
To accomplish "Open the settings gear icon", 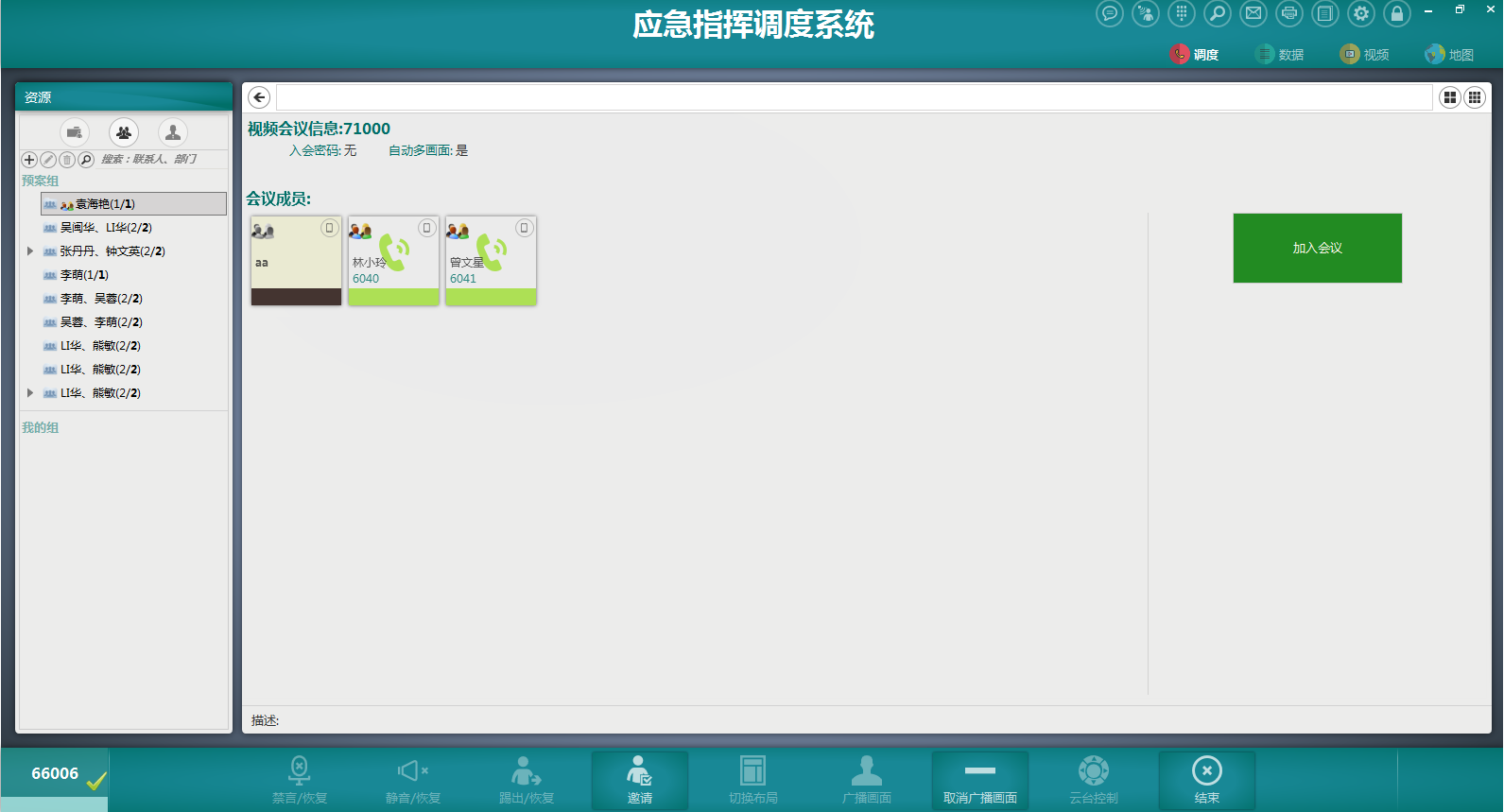I will (x=1360, y=13).
